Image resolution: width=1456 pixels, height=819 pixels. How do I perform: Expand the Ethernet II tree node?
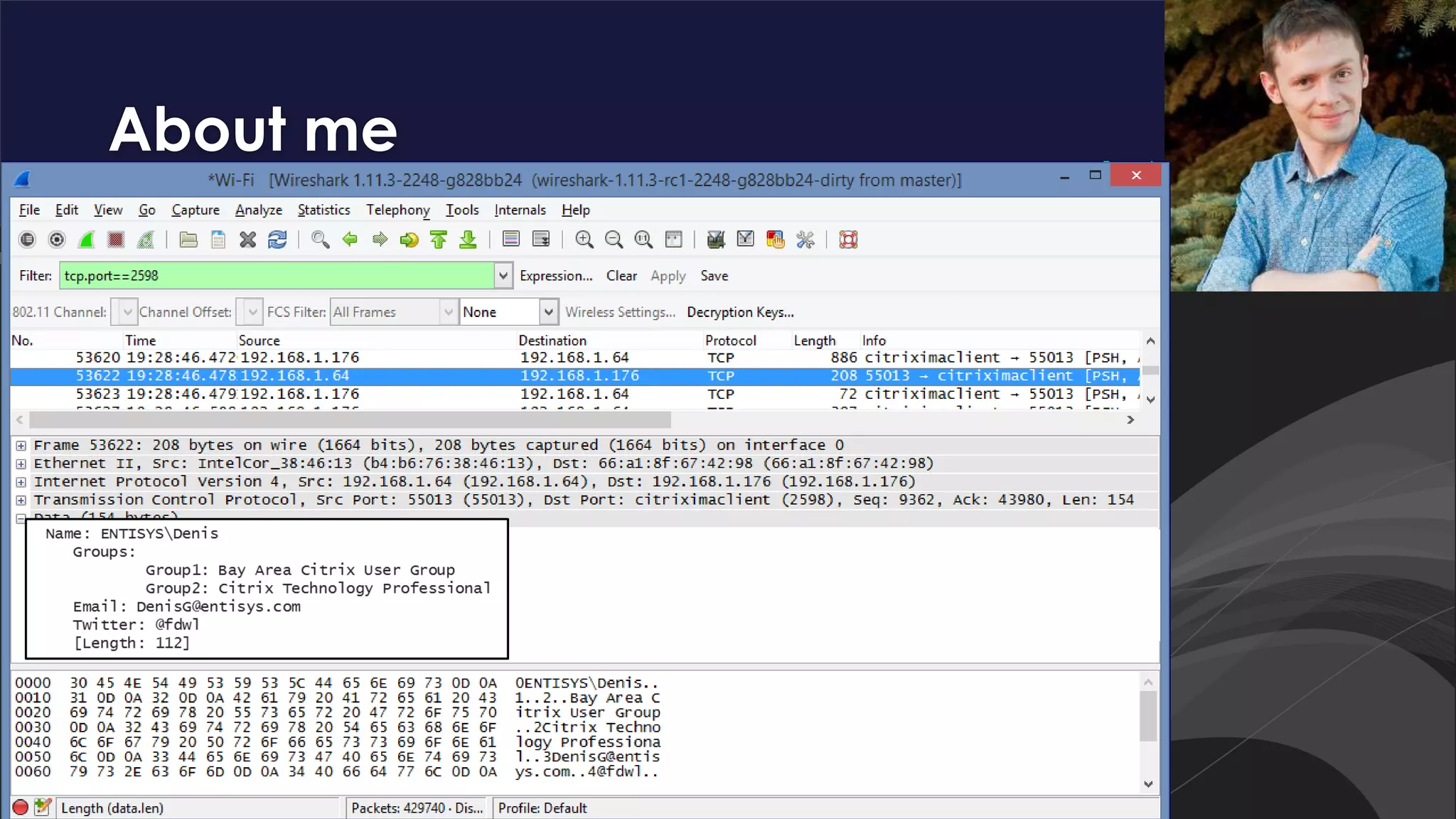(21, 464)
